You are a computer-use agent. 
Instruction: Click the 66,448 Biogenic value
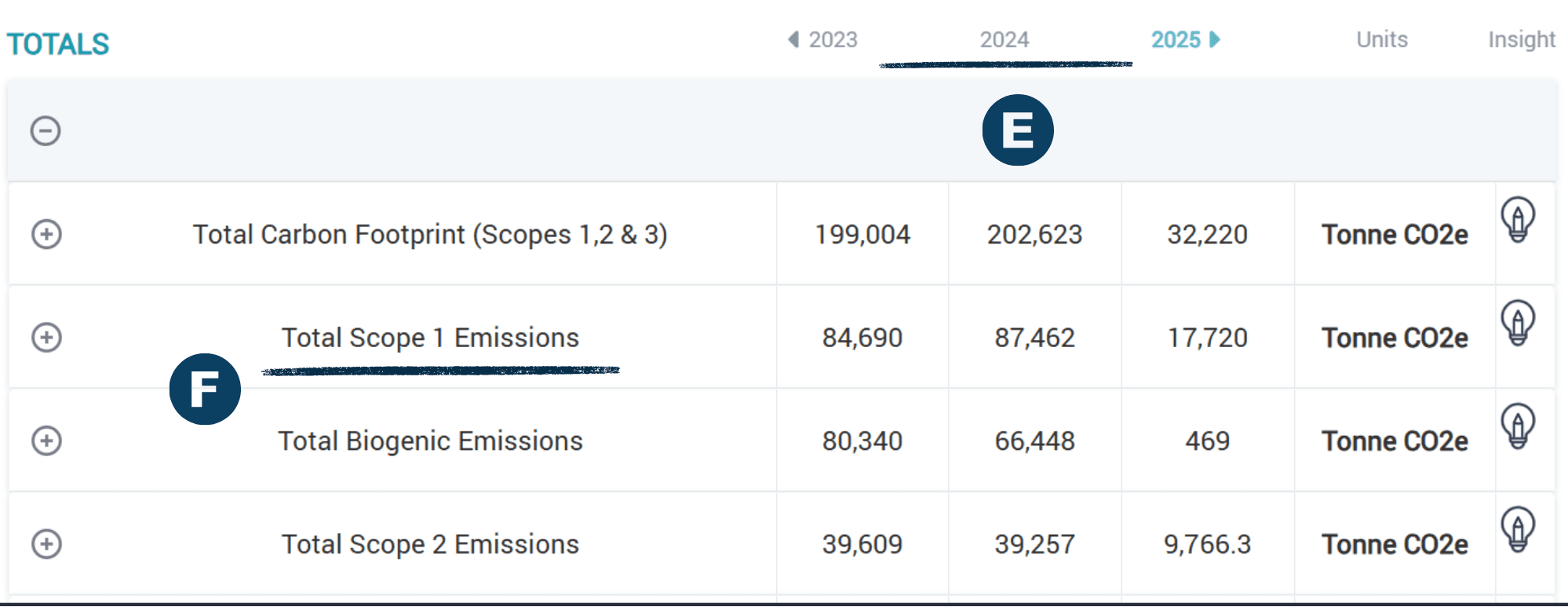(1034, 441)
